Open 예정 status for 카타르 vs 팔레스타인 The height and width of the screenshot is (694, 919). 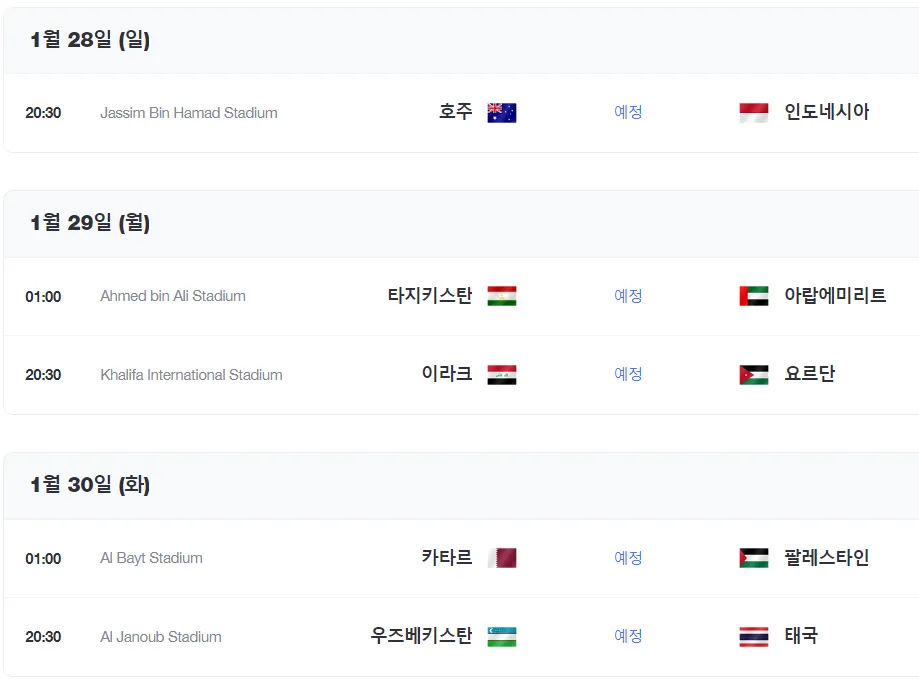628,557
